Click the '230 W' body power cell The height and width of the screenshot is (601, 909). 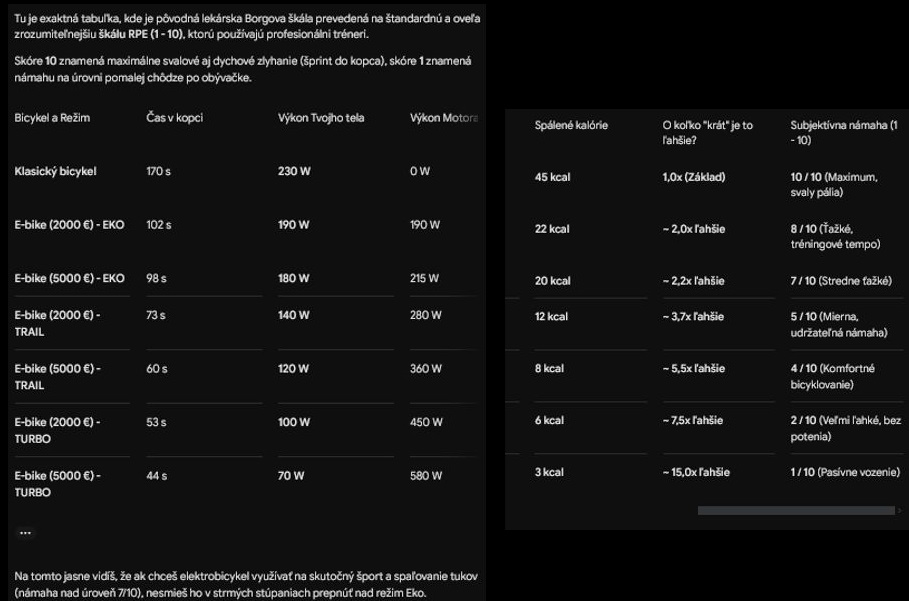point(294,171)
